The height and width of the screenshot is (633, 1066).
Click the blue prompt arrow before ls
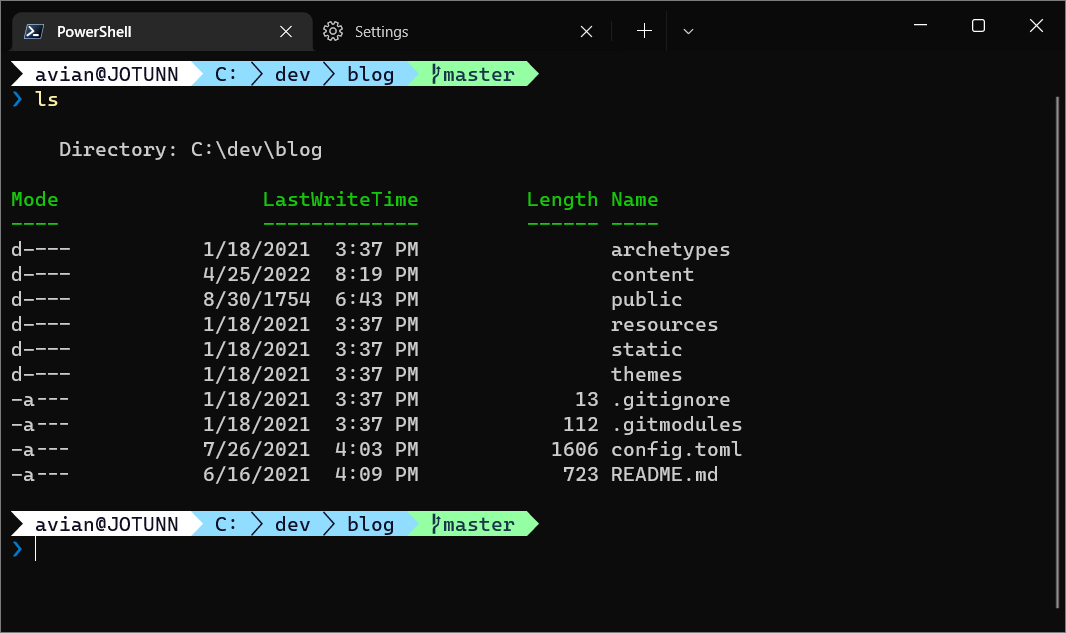pos(18,98)
